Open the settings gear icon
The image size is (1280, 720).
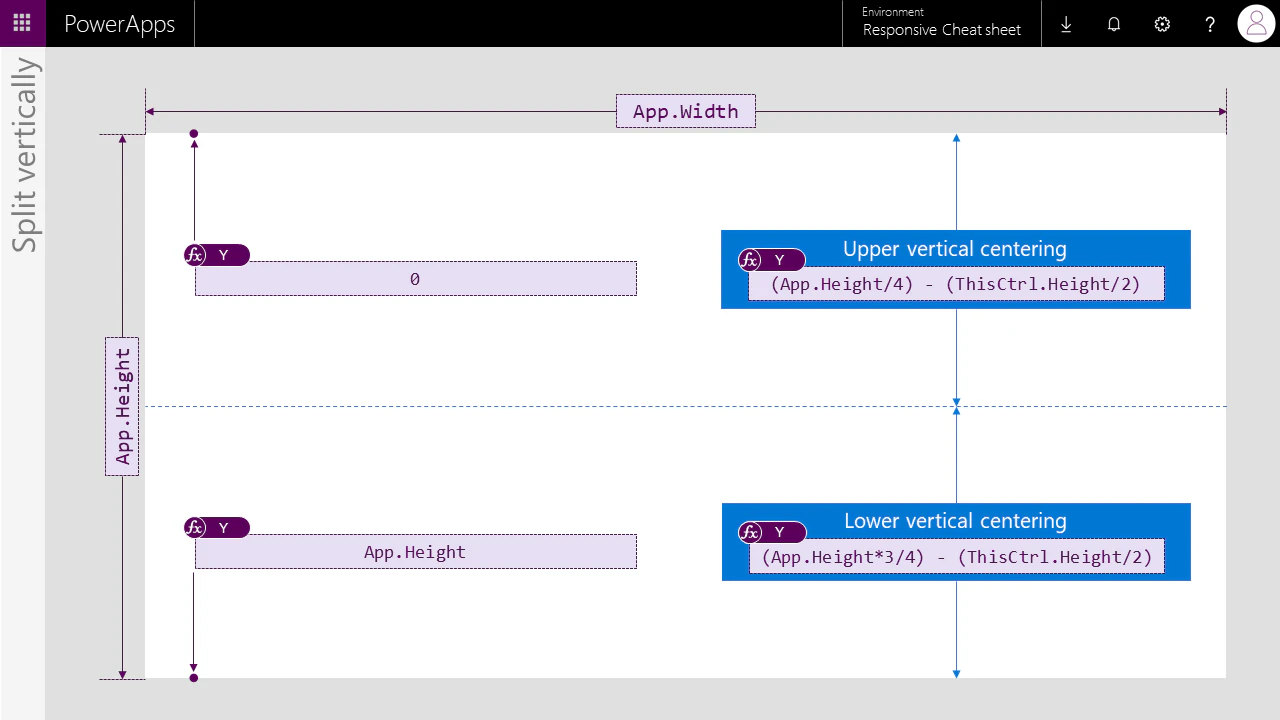point(1162,24)
